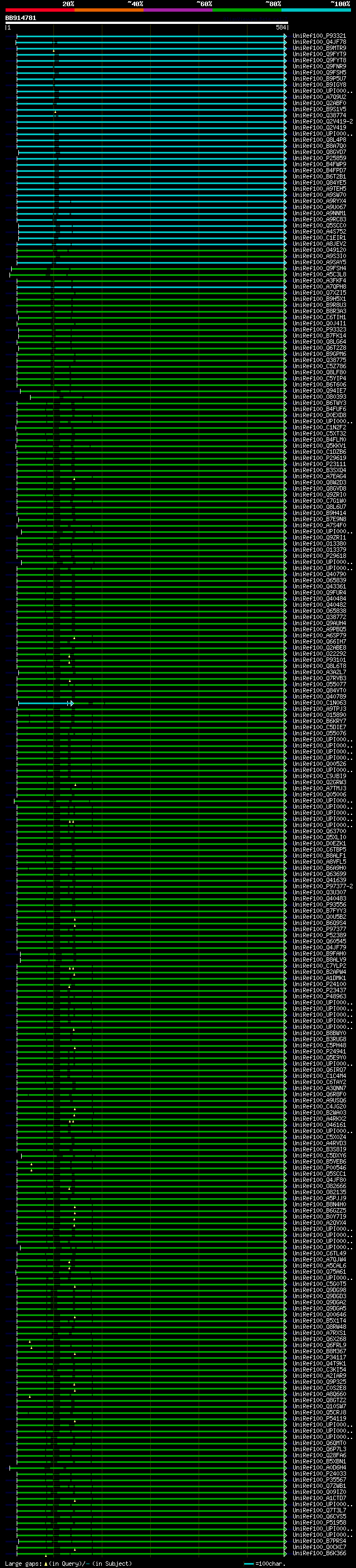Choose hit UniRef100_Q2ABF0

pyautogui.click(x=319, y=103)
